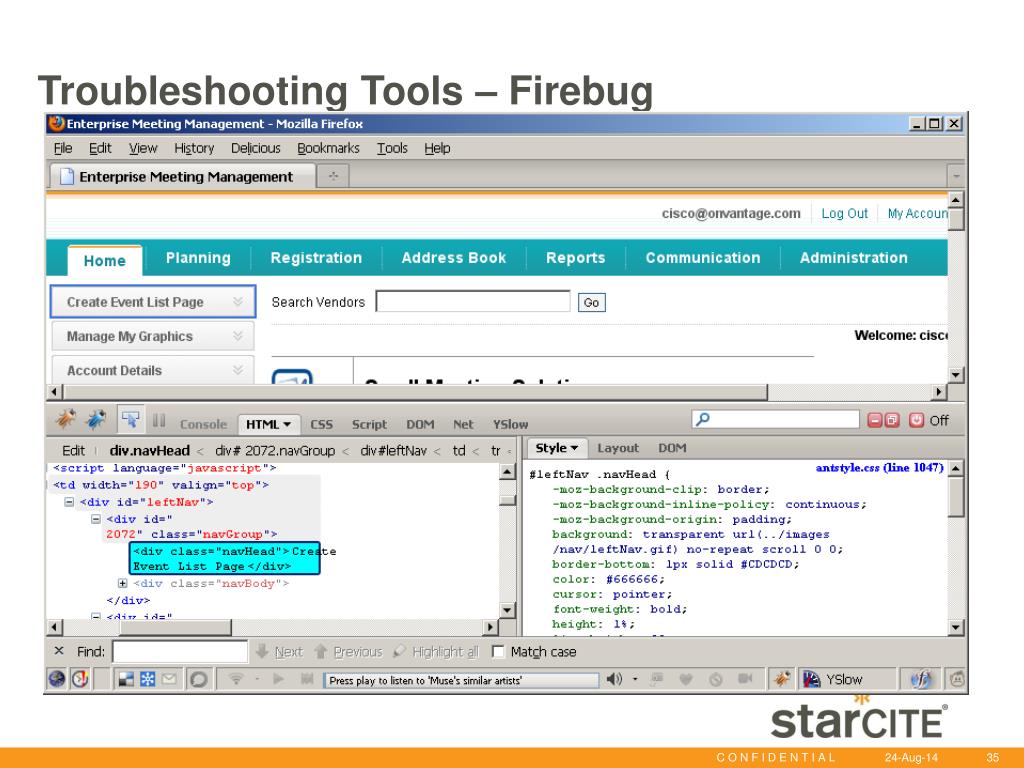The image size is (1024, 768).
Task: Click the video camera icon in player bar
Action: [x=745, y=679]
